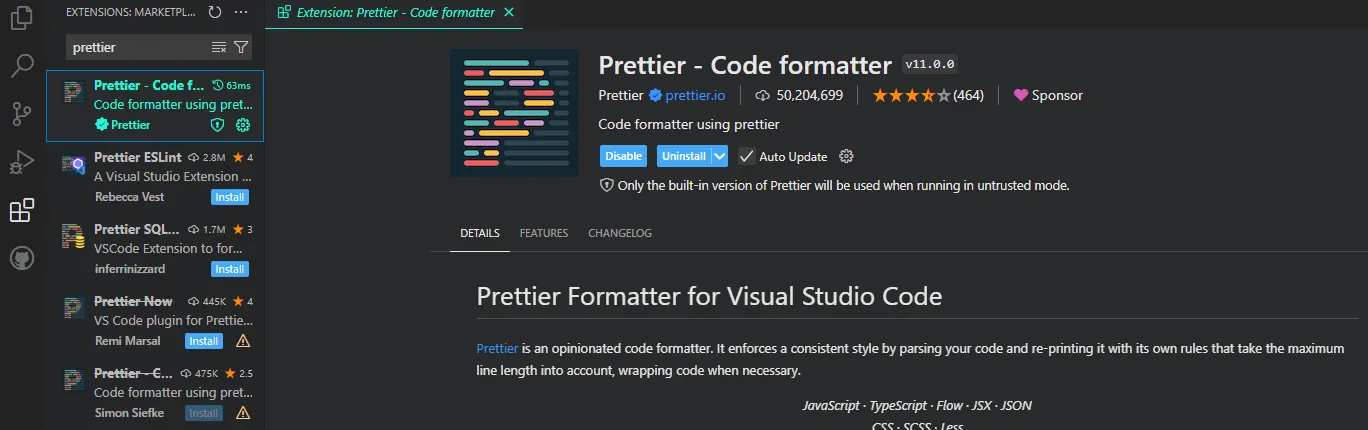Install the Prettier ESLint extension
1368x430 pixels.
point(229,197)
